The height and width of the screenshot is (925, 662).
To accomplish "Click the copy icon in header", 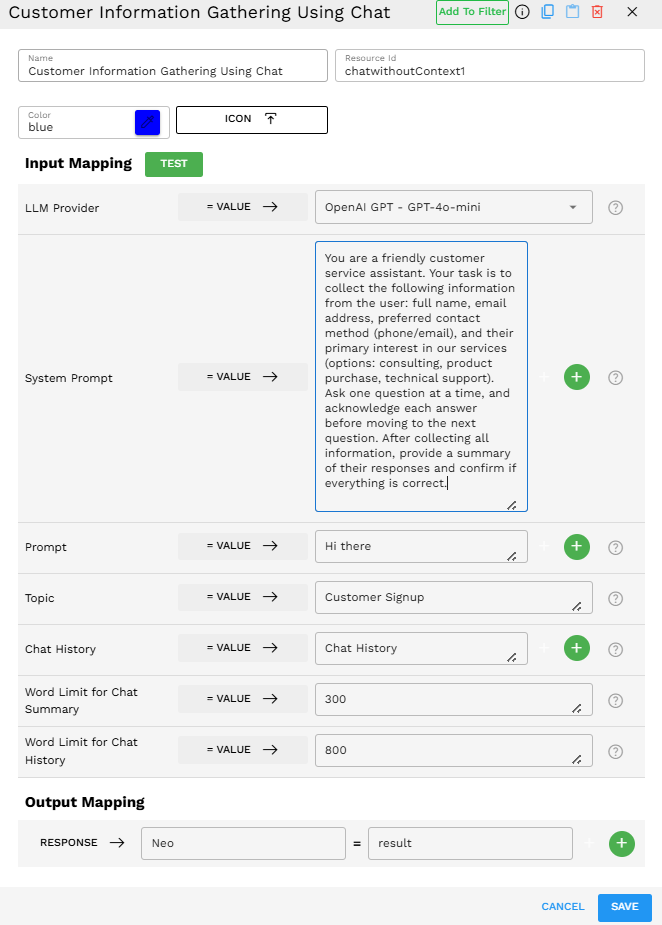I will click(x=547, y=12).
